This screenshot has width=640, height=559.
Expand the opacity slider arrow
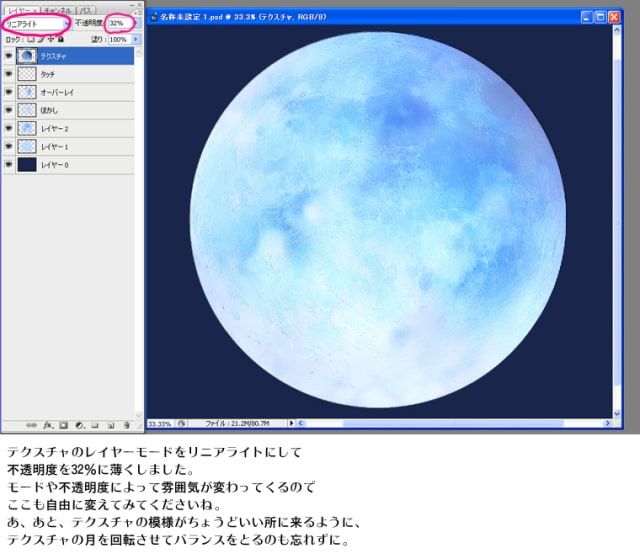[138, 23]
